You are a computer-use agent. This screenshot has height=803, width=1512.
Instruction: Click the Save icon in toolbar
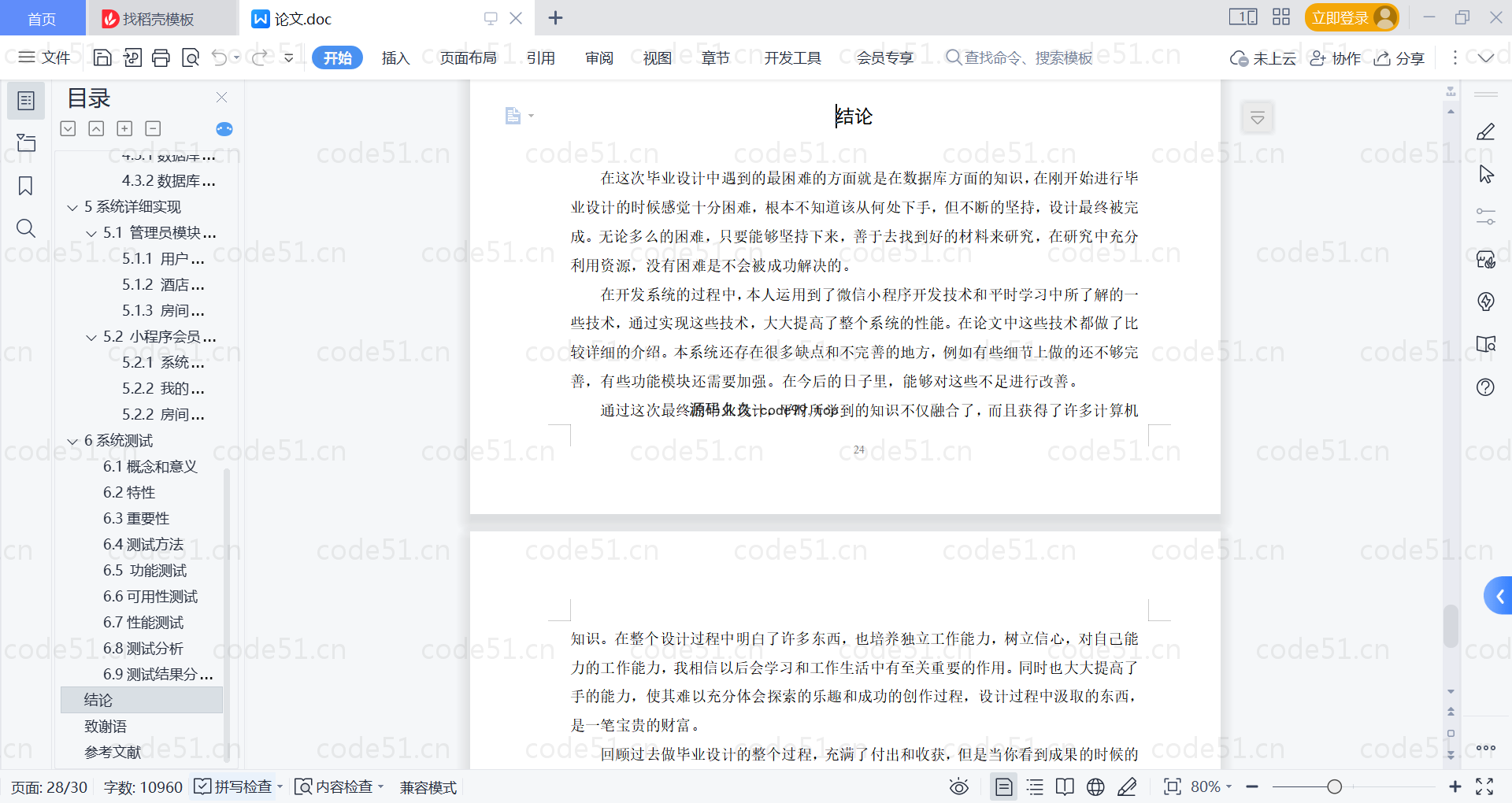pyautogui.click(x=102, y=57)
